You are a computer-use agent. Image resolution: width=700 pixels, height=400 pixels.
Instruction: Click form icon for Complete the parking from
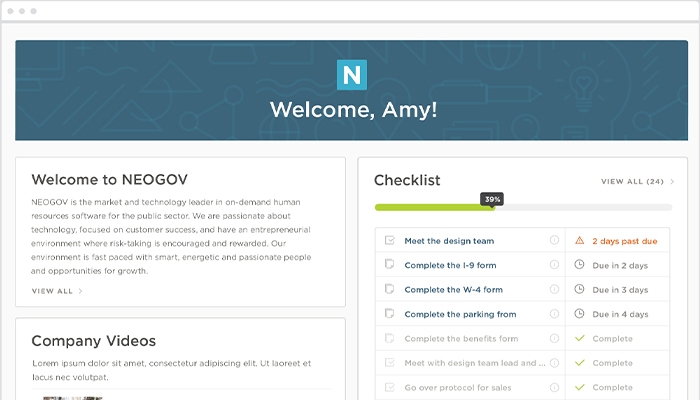tap(390, 314)
